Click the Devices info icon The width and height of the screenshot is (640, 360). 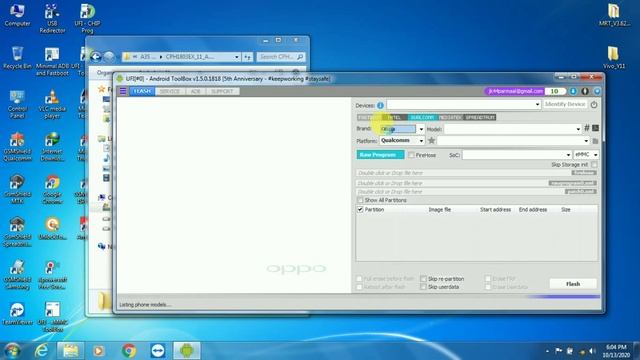(380, 105)
